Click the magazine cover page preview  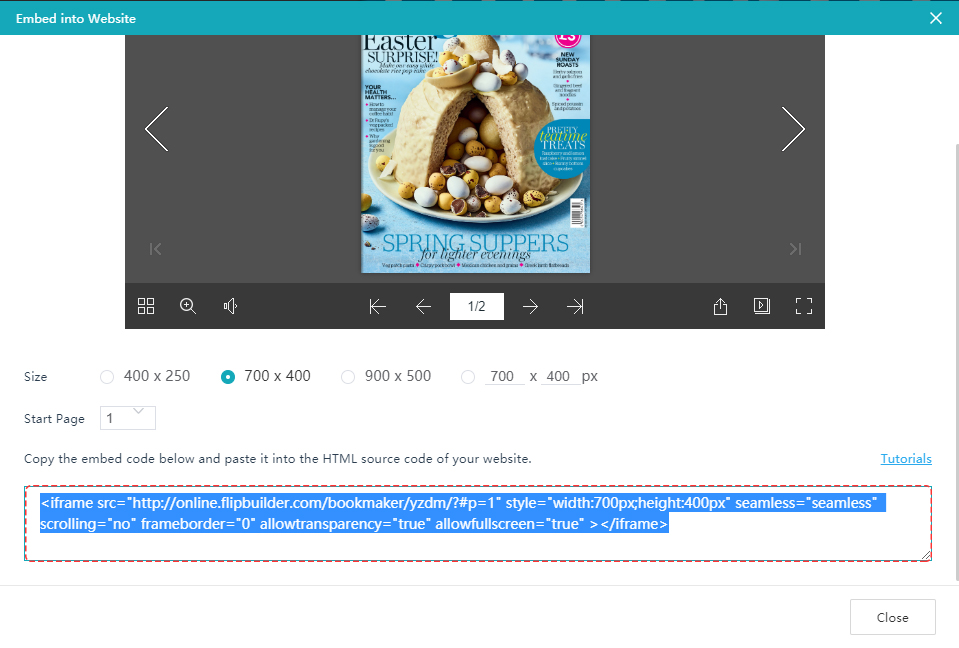[x=475, y=153]
